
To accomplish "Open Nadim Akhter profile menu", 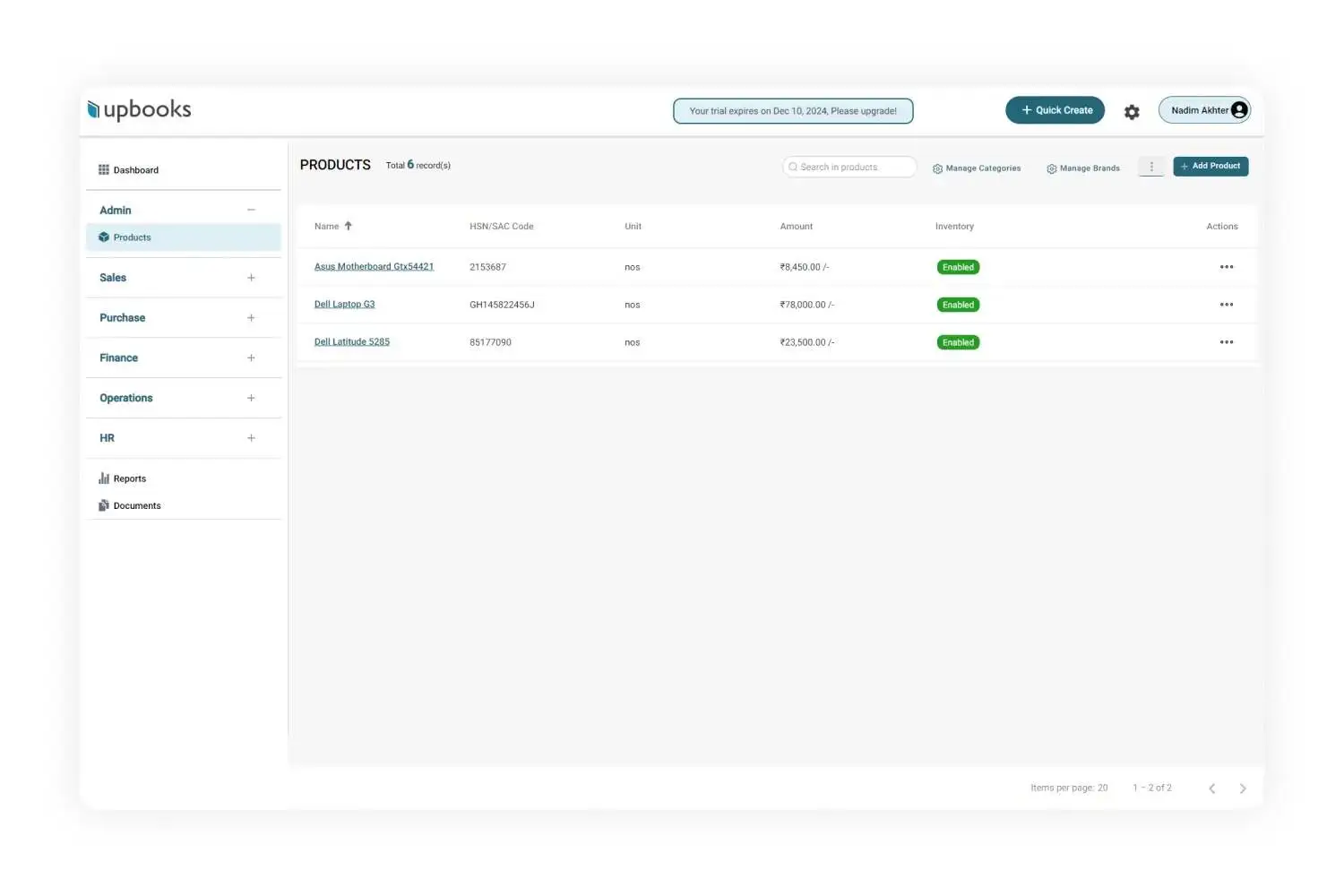I will [x=1204, y=110].
